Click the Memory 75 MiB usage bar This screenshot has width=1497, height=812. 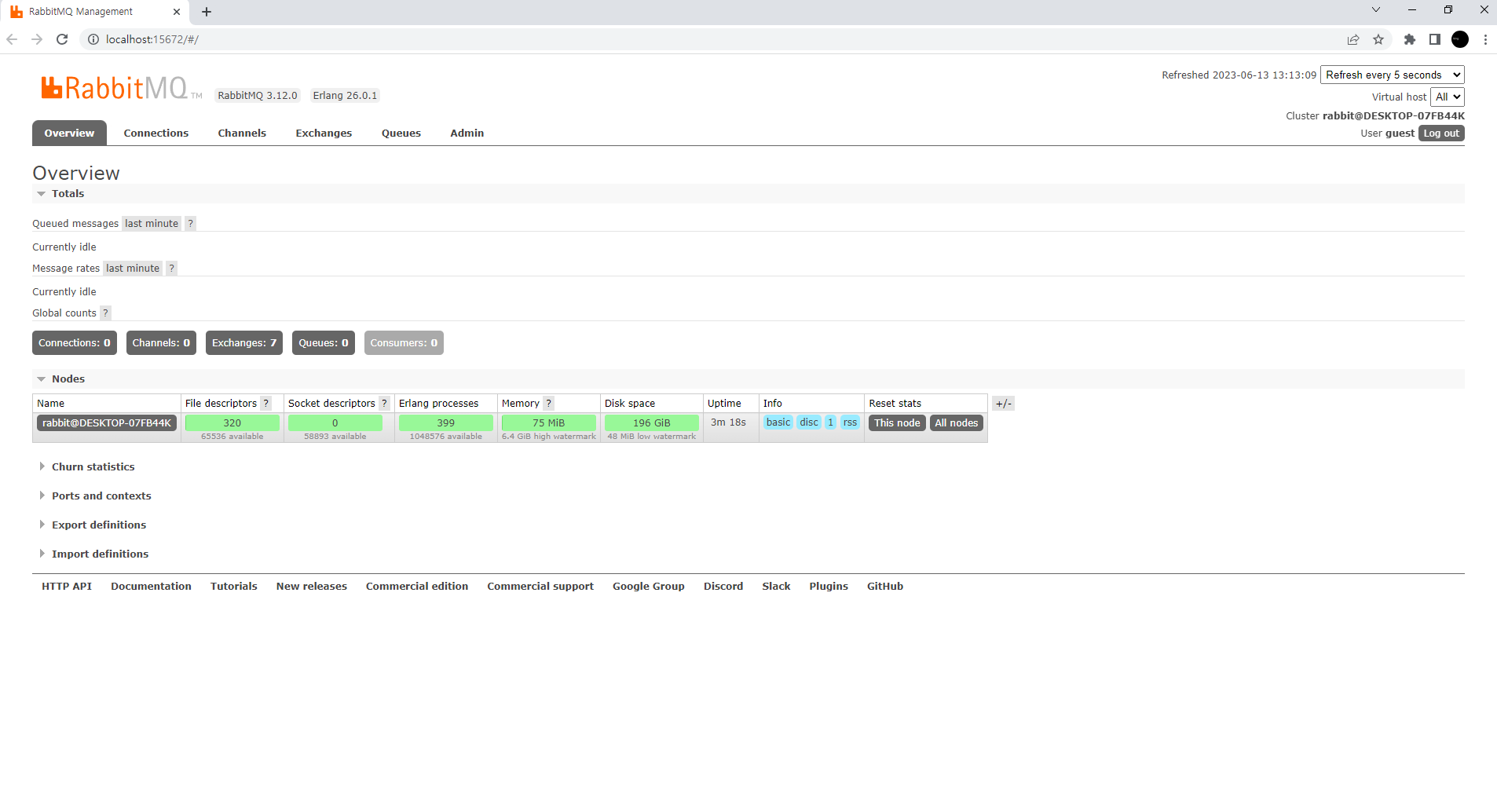549,423
